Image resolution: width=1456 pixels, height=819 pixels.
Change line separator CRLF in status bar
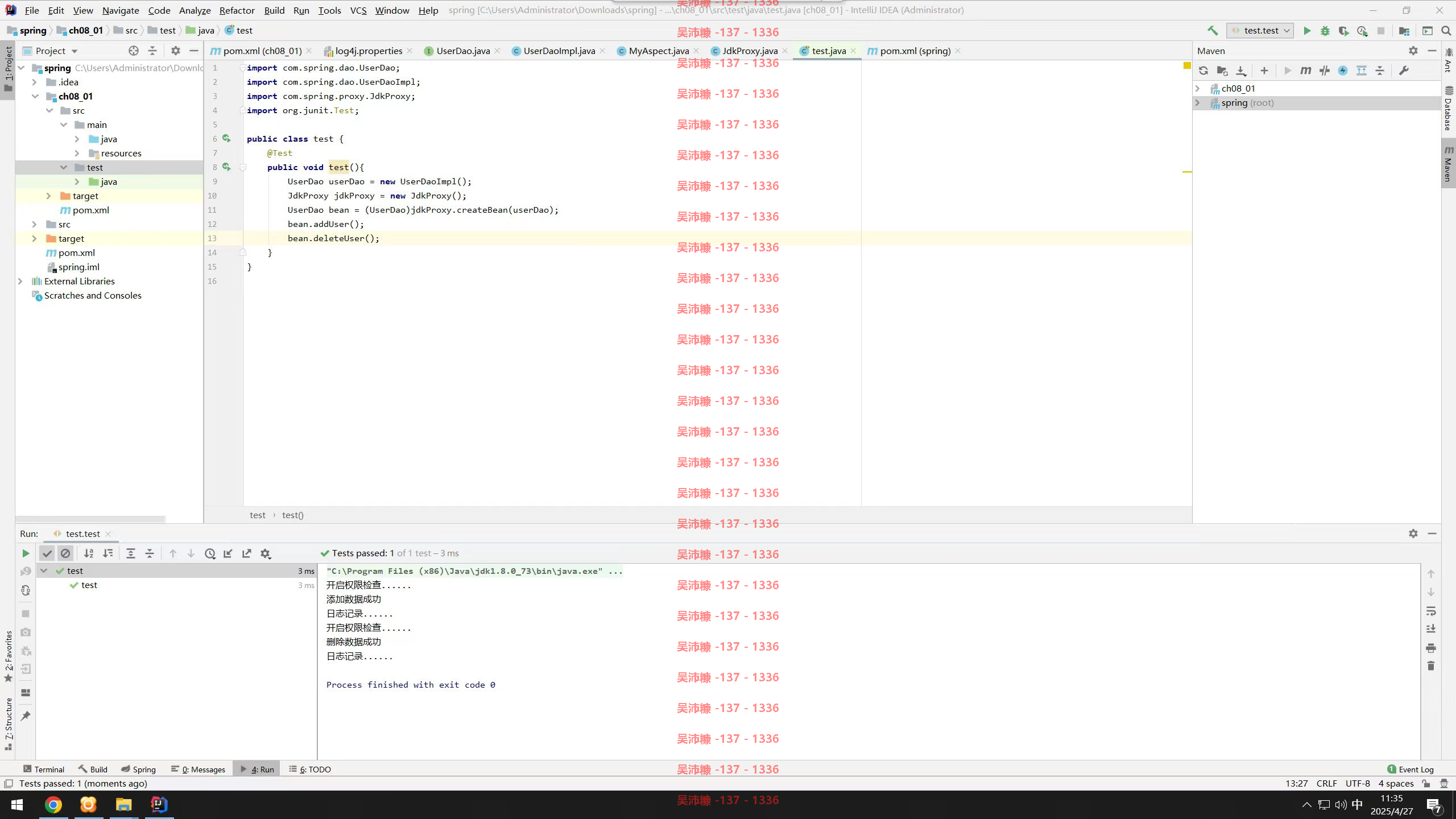click(x=1326, y=783)
